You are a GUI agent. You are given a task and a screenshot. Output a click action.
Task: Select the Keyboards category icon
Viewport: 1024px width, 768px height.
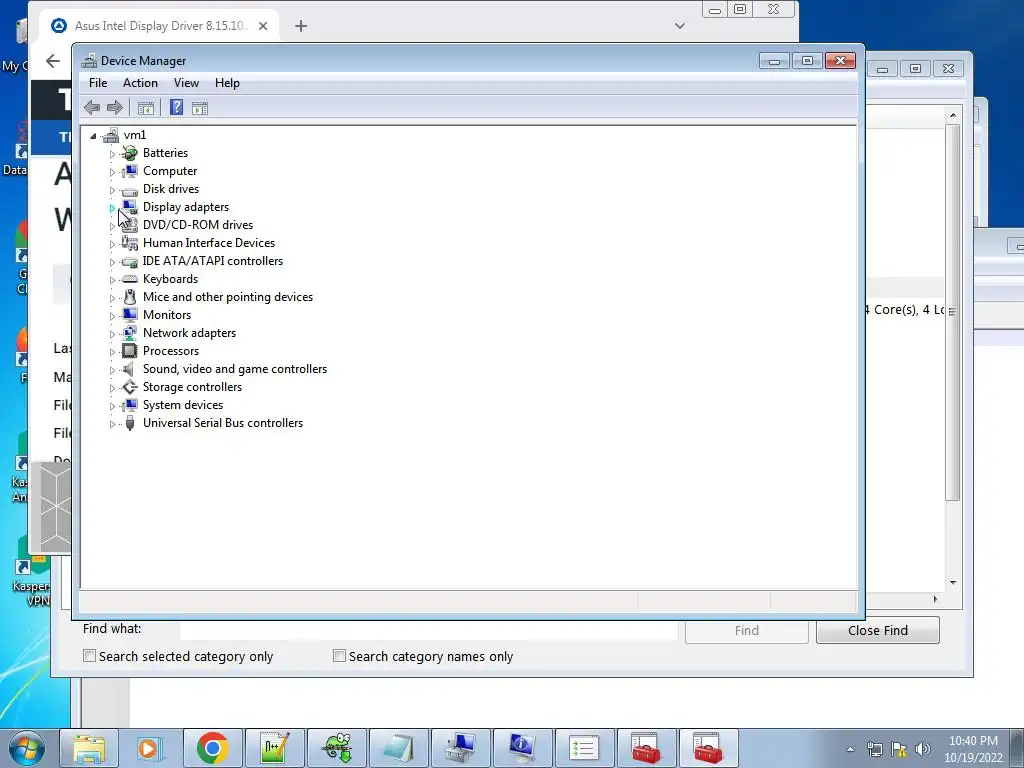coord(130,279)
